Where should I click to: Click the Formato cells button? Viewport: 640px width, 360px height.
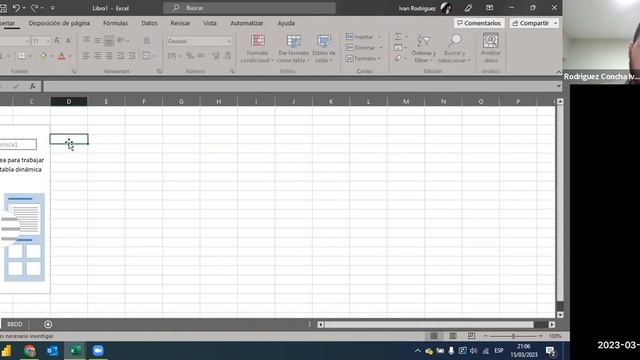(364, 59)
